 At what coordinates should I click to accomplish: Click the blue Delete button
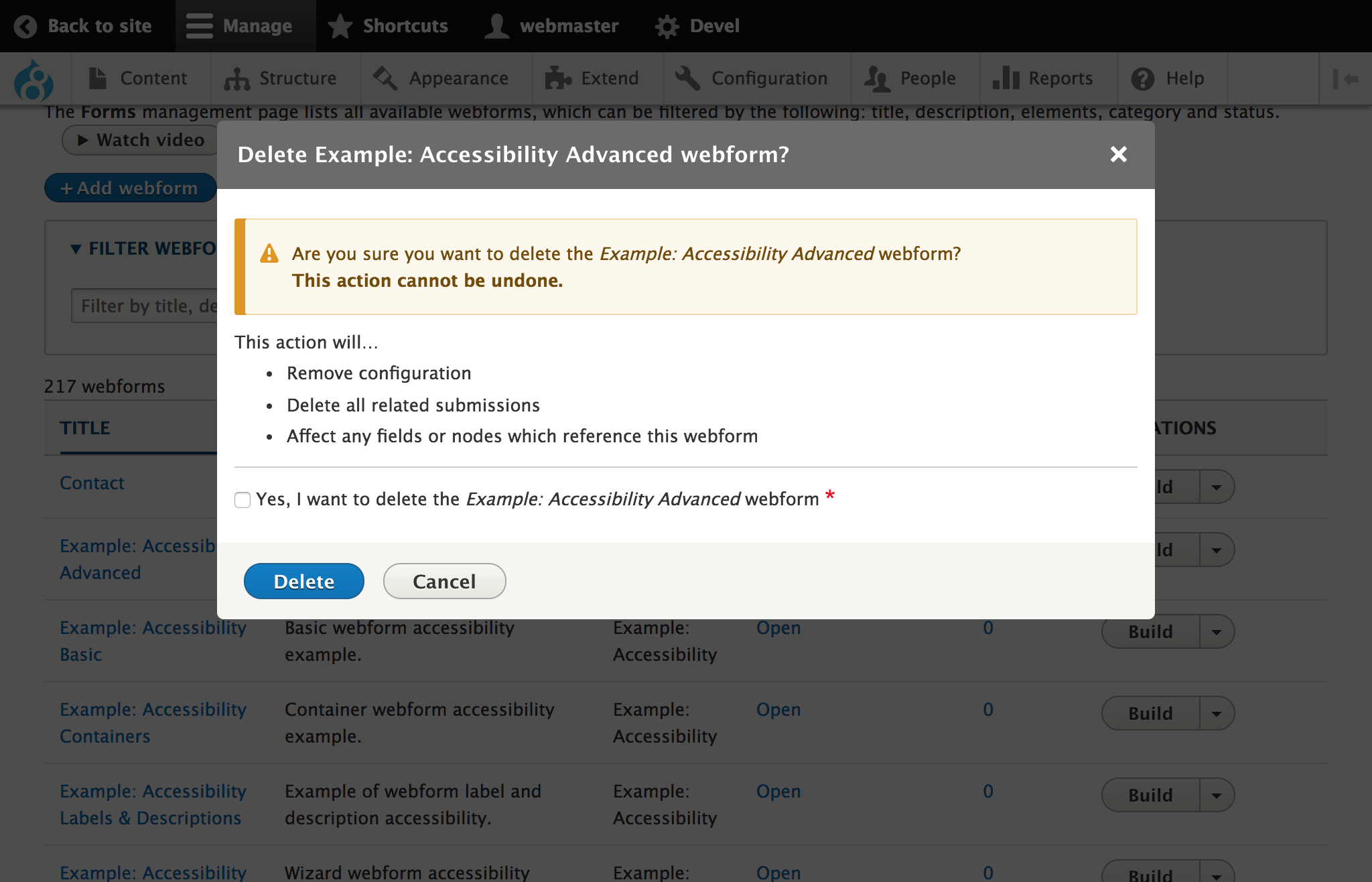click(303, 581)
